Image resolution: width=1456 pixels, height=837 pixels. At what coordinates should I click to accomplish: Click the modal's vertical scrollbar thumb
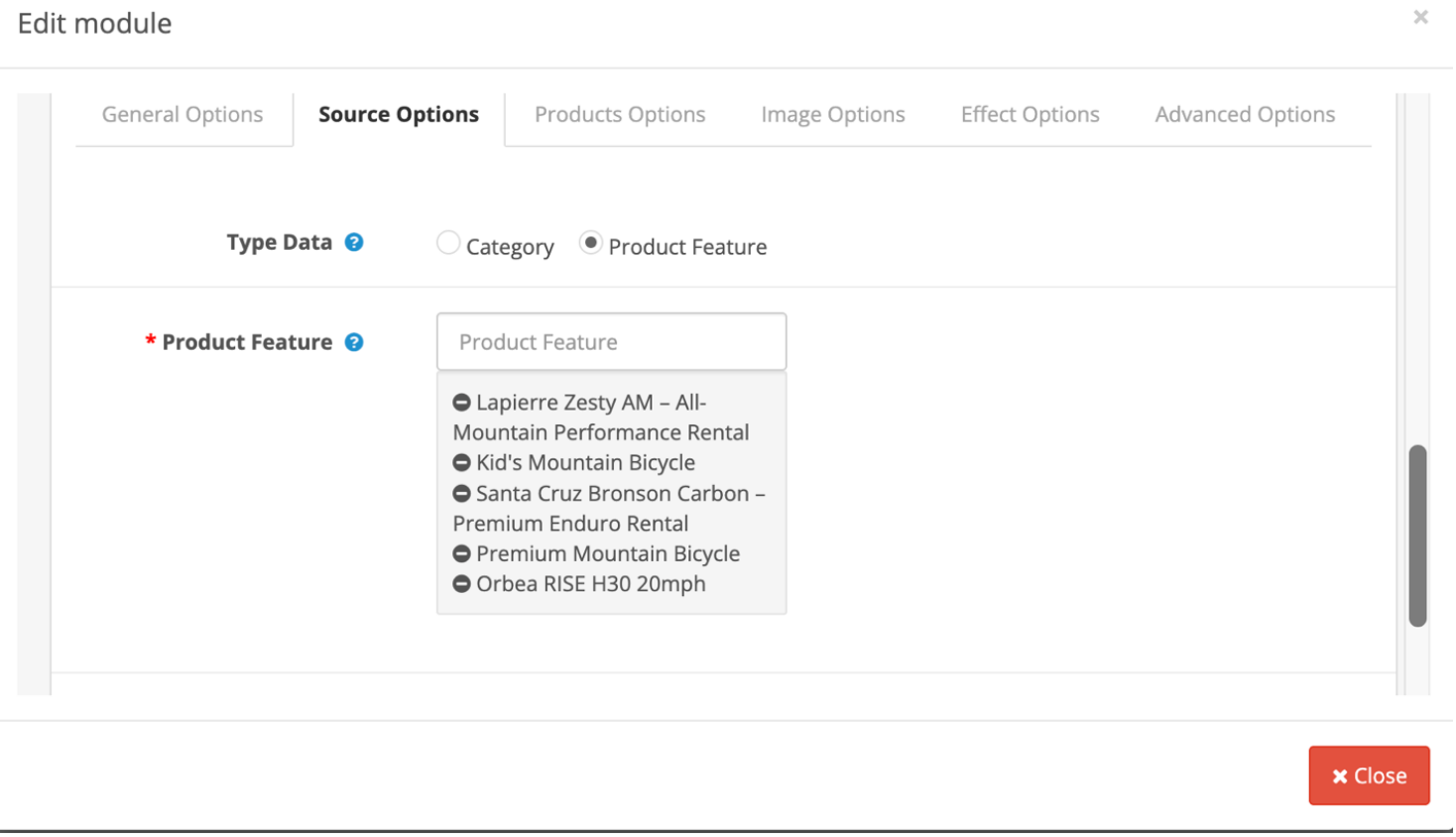[1418, 536]
